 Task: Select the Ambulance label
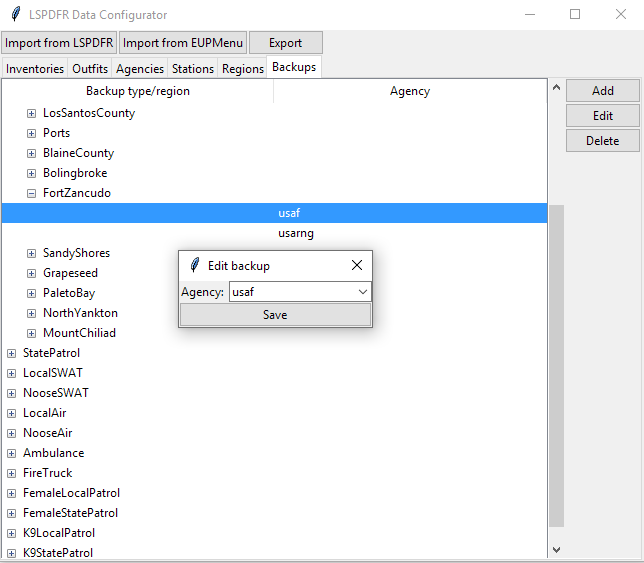click(53, 453)
